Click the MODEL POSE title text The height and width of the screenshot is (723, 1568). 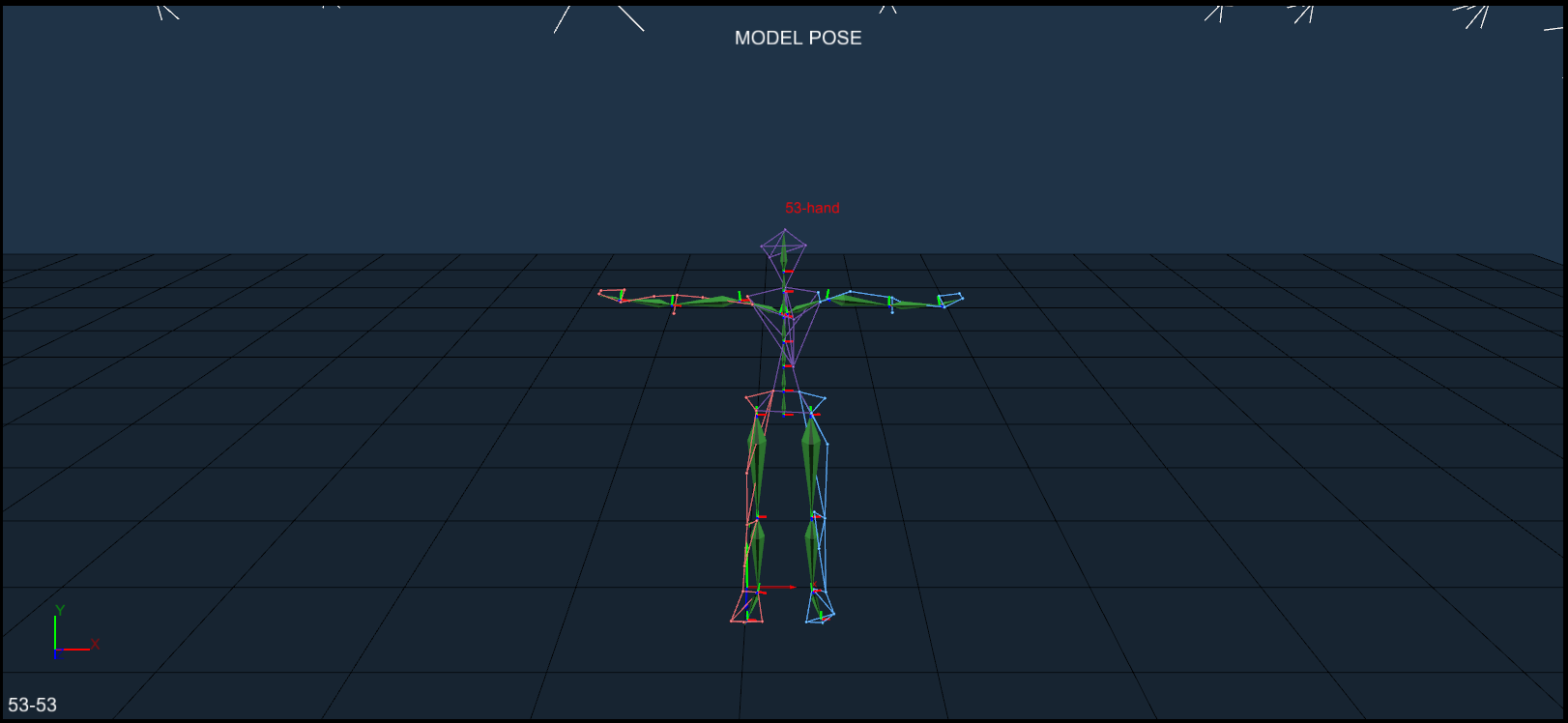(798, 38)
